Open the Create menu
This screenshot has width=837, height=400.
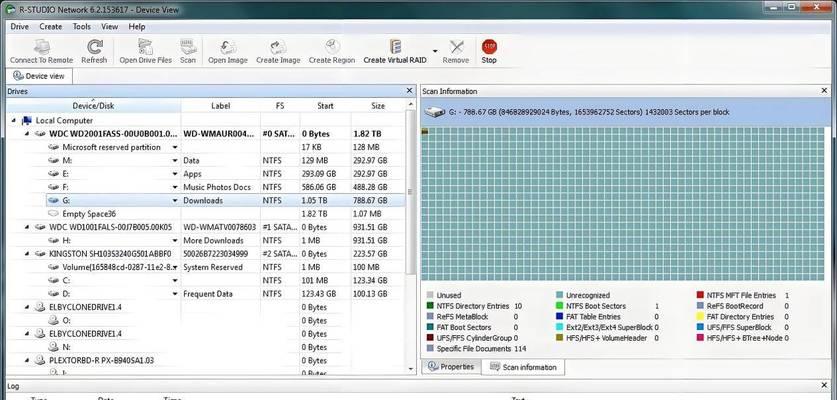[51, 26]
